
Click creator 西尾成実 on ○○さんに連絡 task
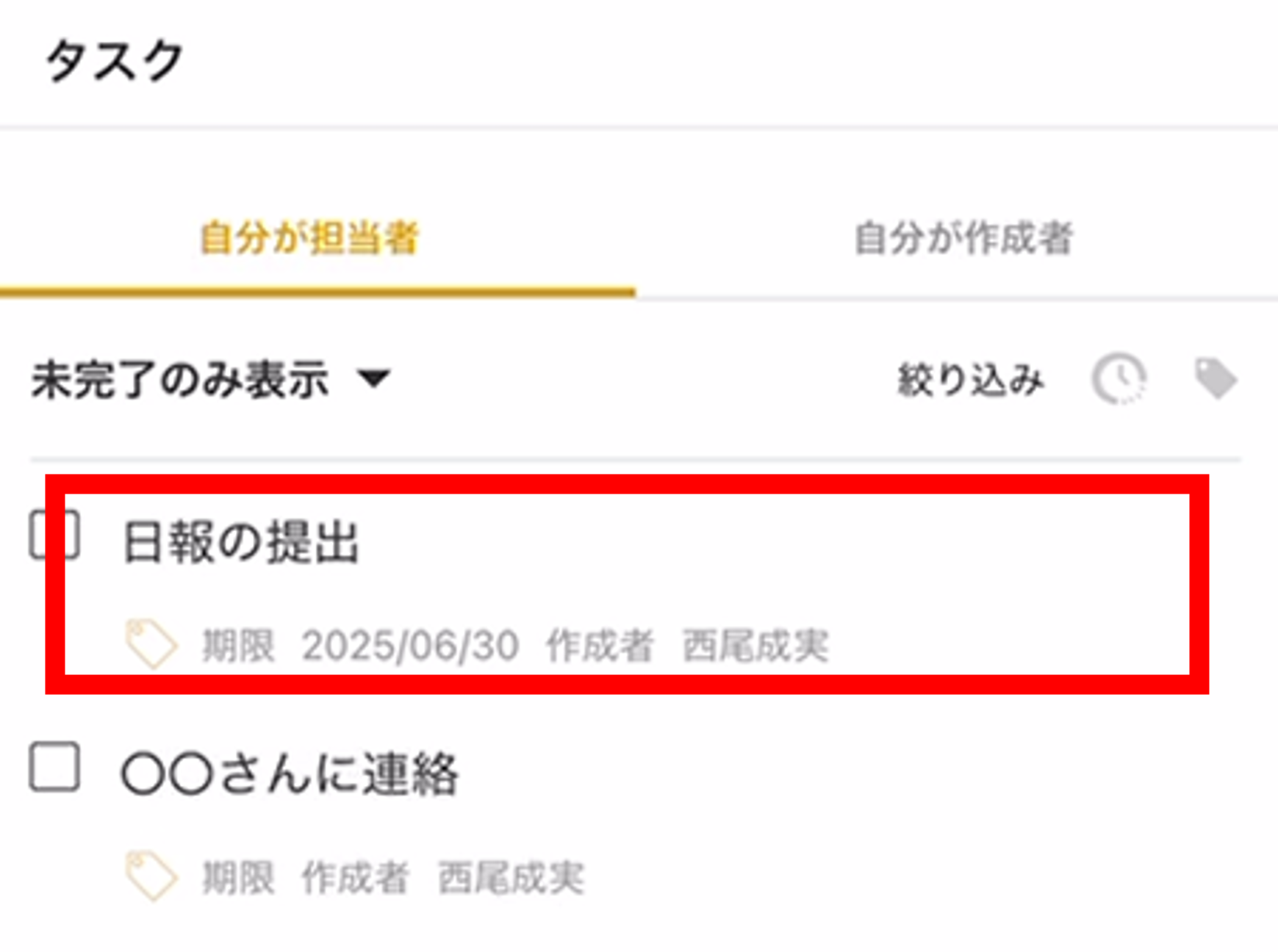pyautogui.click(x=511, y=877)
